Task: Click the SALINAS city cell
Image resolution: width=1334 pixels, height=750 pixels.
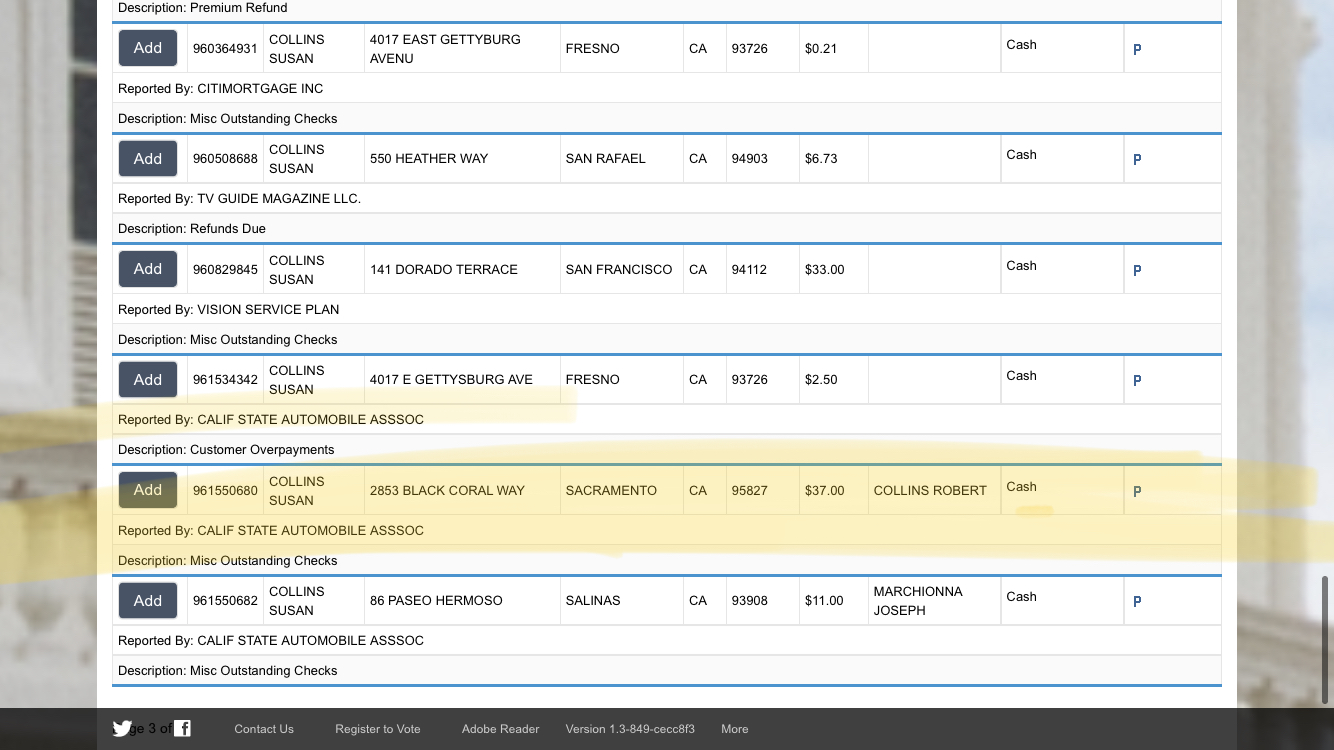Action: [x=622, y=601]
